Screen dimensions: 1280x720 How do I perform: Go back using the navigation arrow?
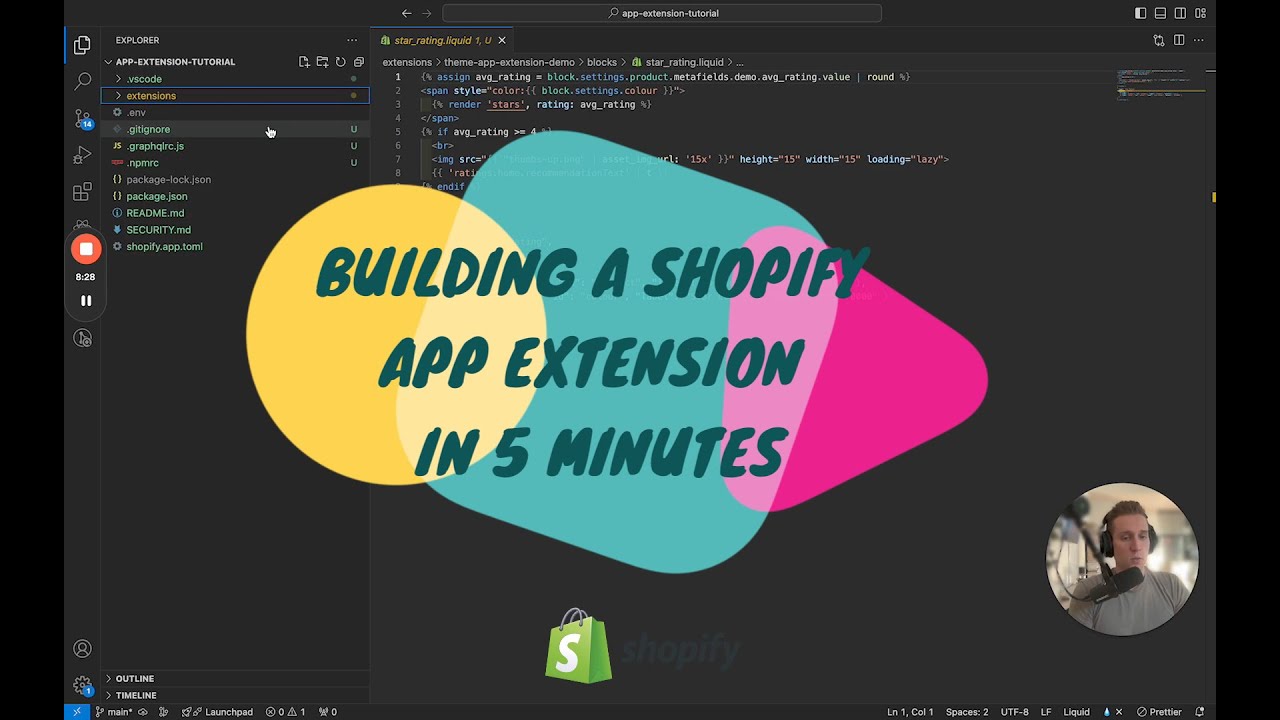click(x=406, y=13)
